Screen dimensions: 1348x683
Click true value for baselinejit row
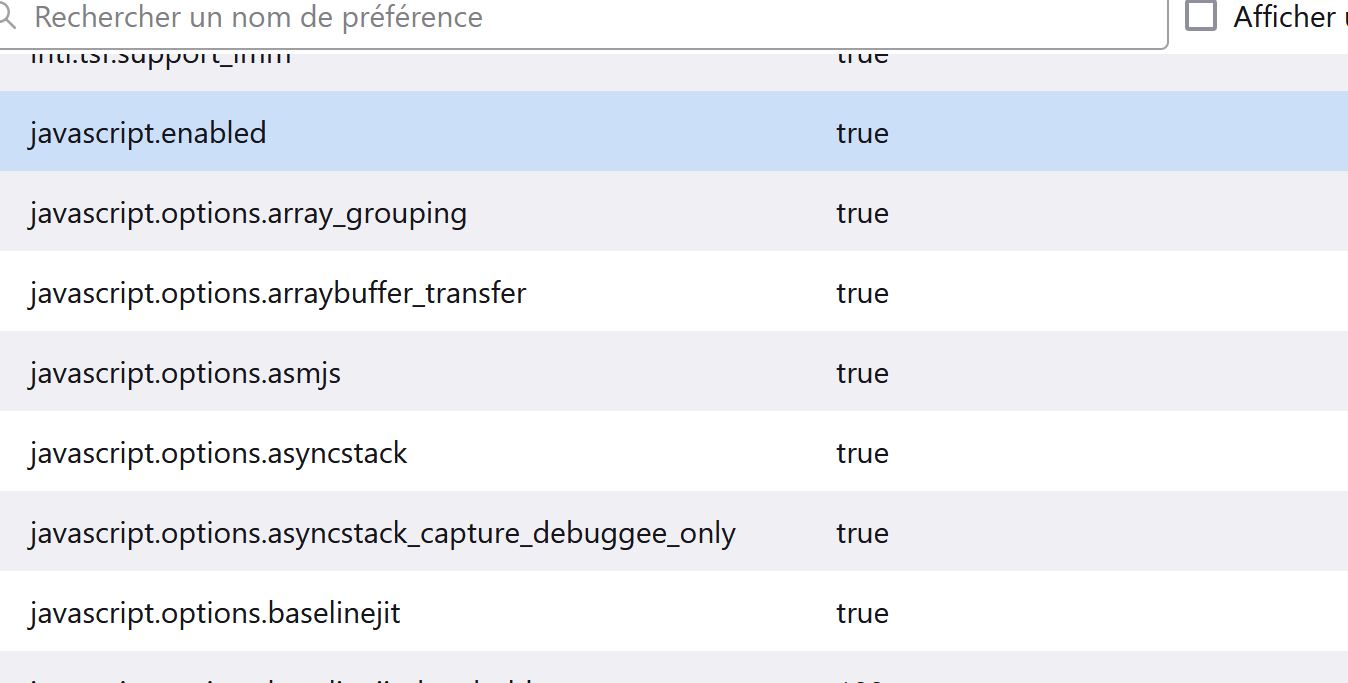[862, 613]
